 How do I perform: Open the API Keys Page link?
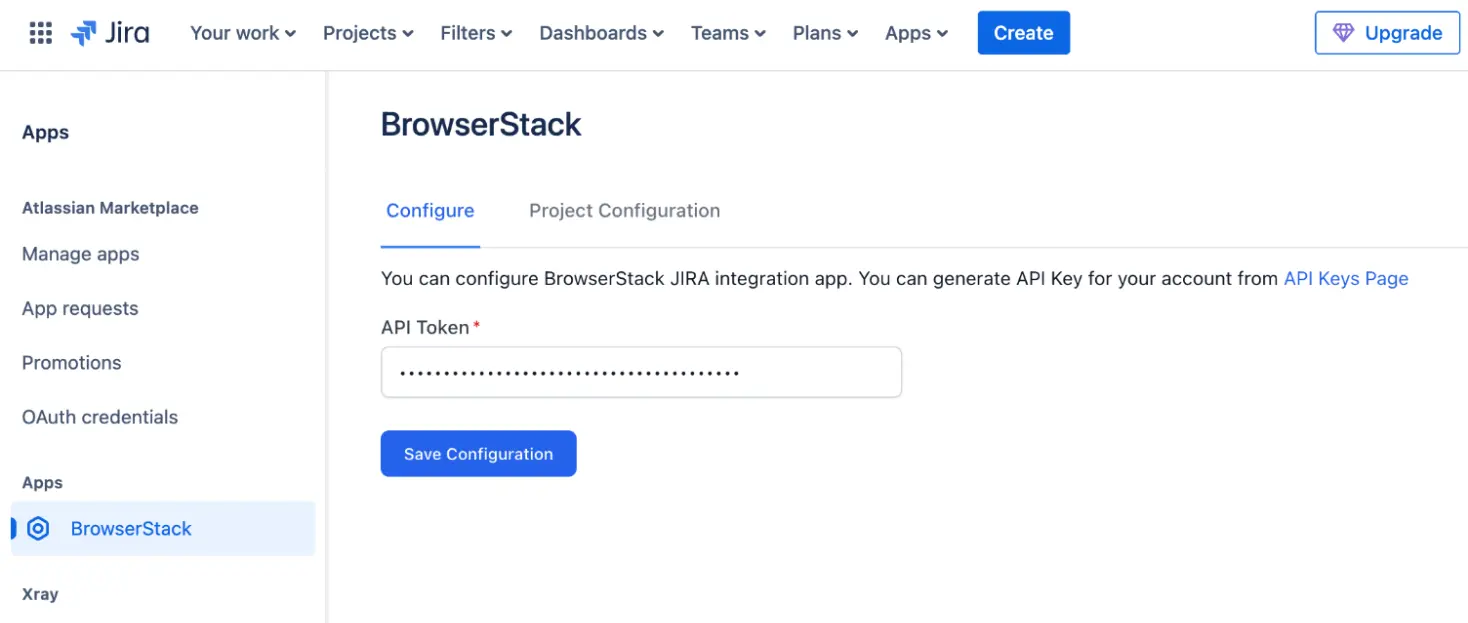tap(1346, 278)
